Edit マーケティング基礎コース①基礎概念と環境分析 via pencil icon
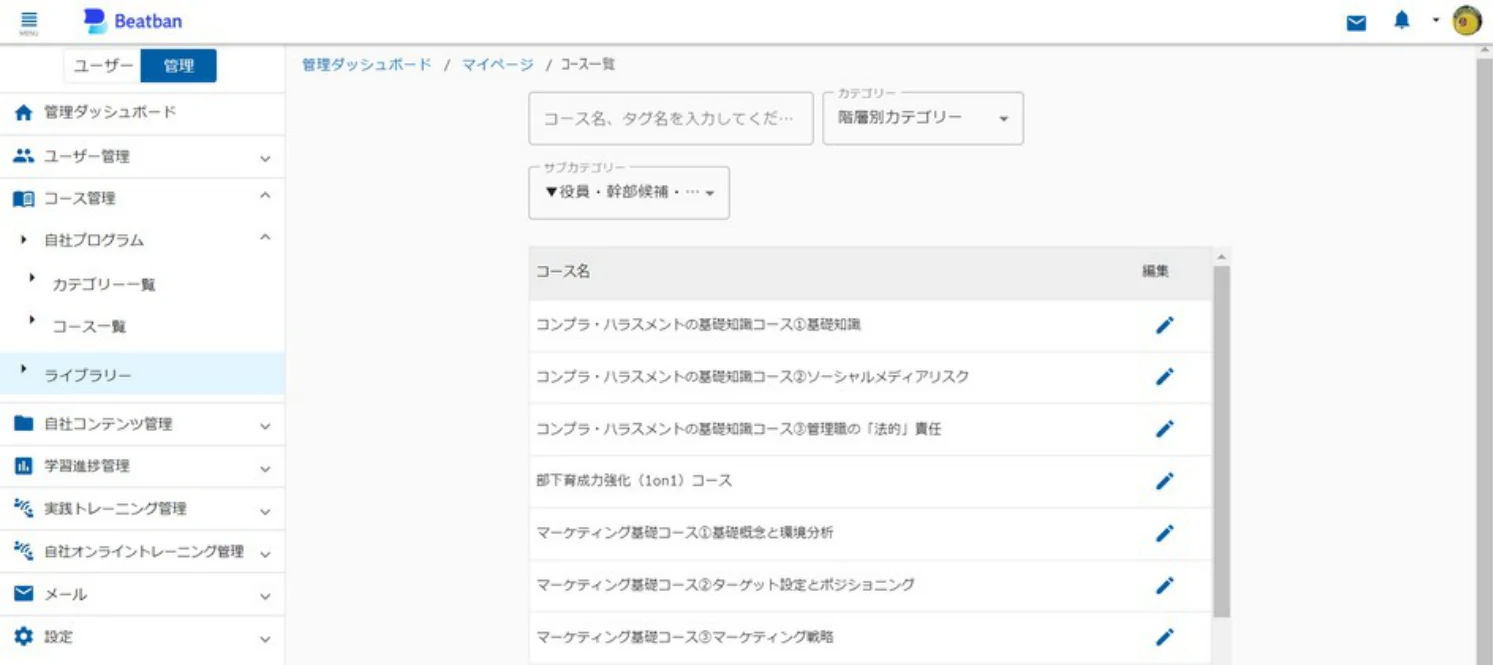The height and width of the screenshot is (665, 1493). tap(1164, 533)
